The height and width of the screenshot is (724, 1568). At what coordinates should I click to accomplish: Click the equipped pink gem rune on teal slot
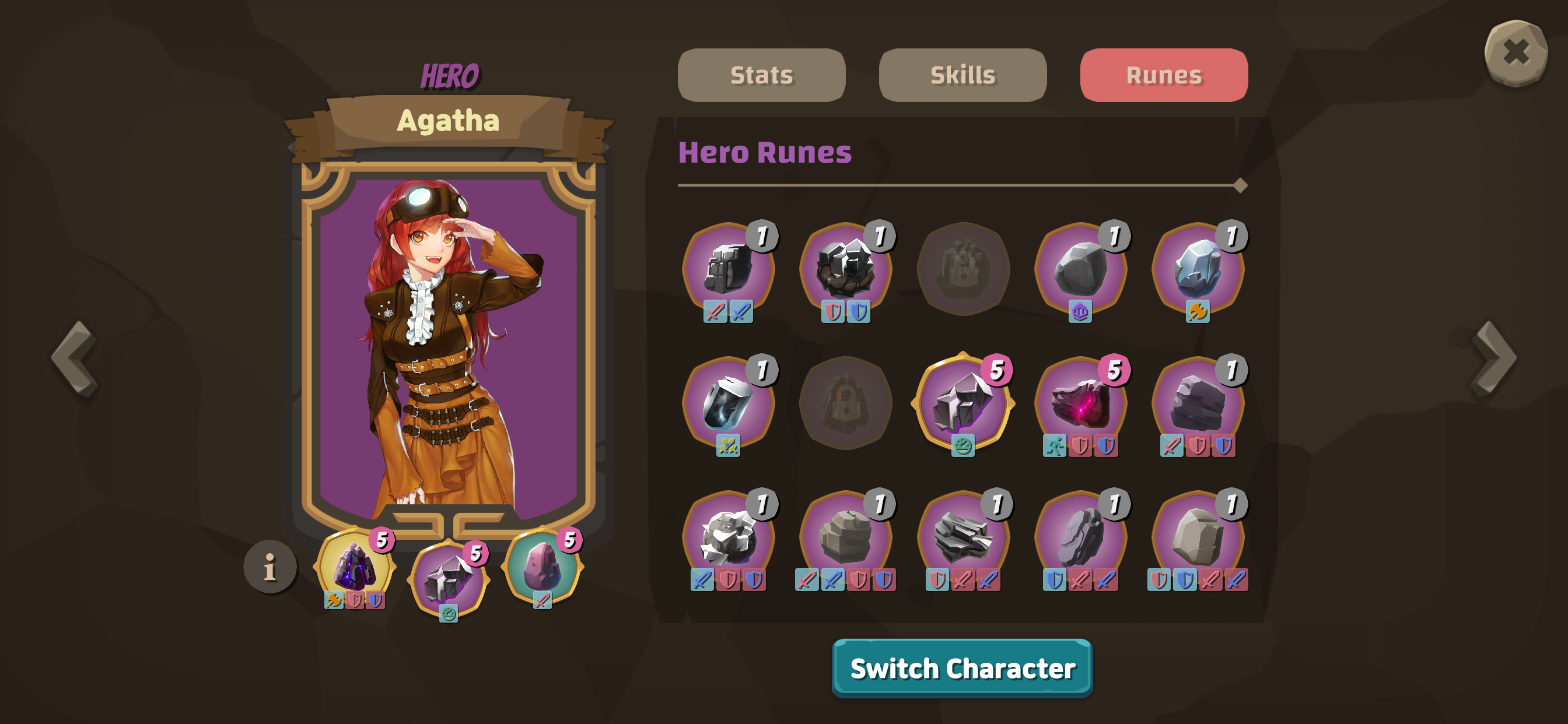tap(542, 567)
